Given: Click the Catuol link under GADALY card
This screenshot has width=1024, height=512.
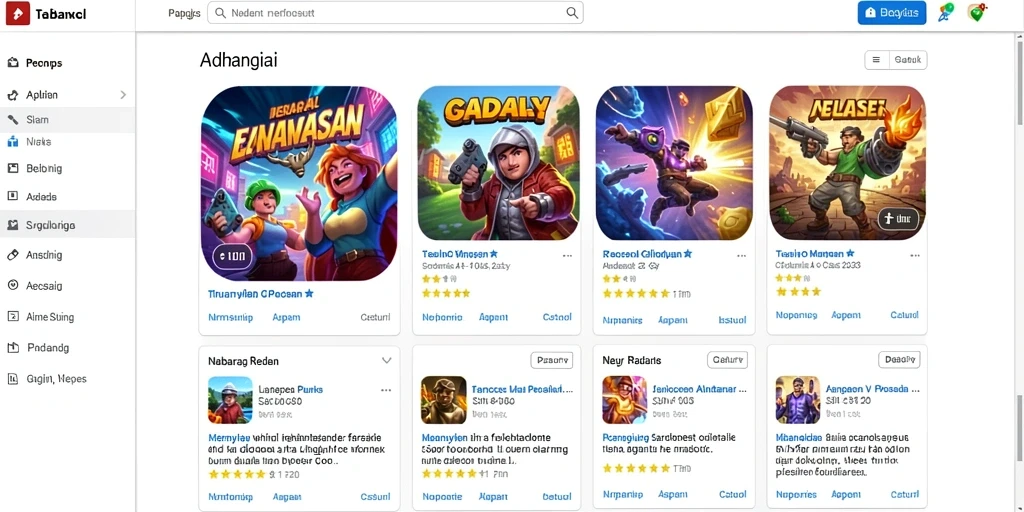Looking at the screenshot, I should 557,317.
